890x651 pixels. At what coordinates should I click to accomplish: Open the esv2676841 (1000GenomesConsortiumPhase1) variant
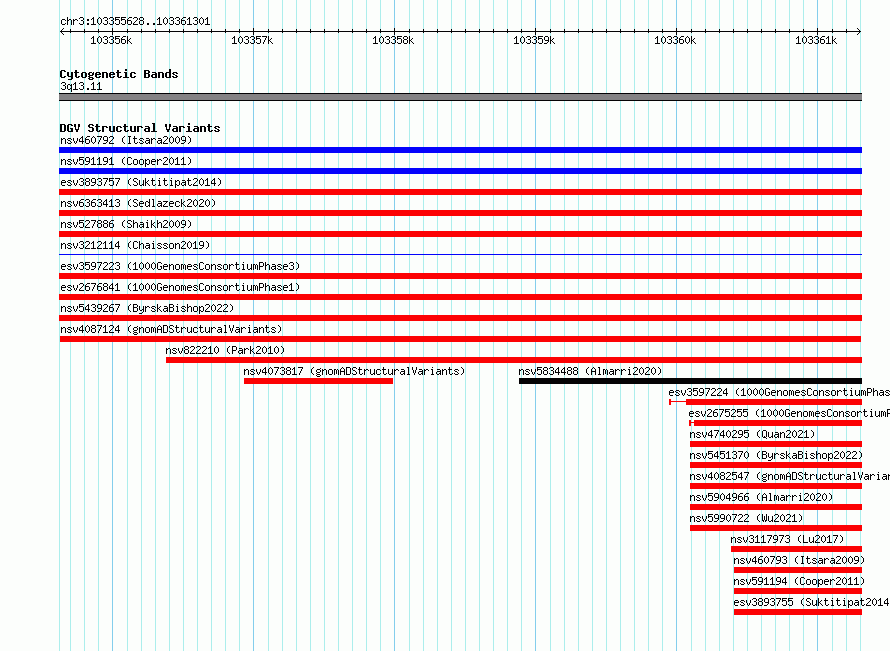tap(180, 287)
